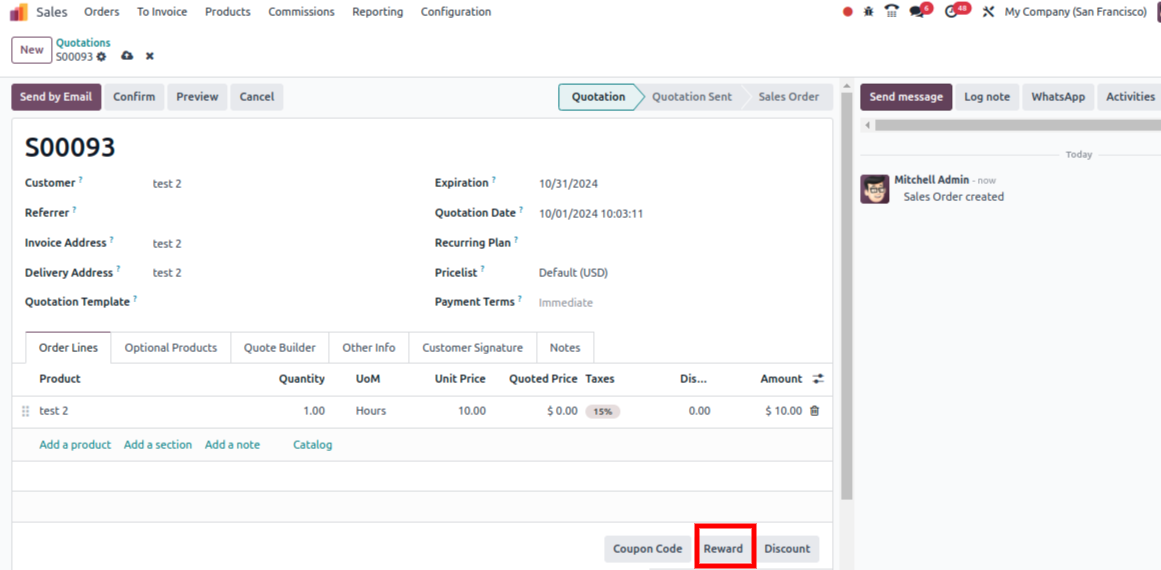Viewport: 1161px width, 570px height.
Task: Cancel the quotation
Action: coord(257,97)
